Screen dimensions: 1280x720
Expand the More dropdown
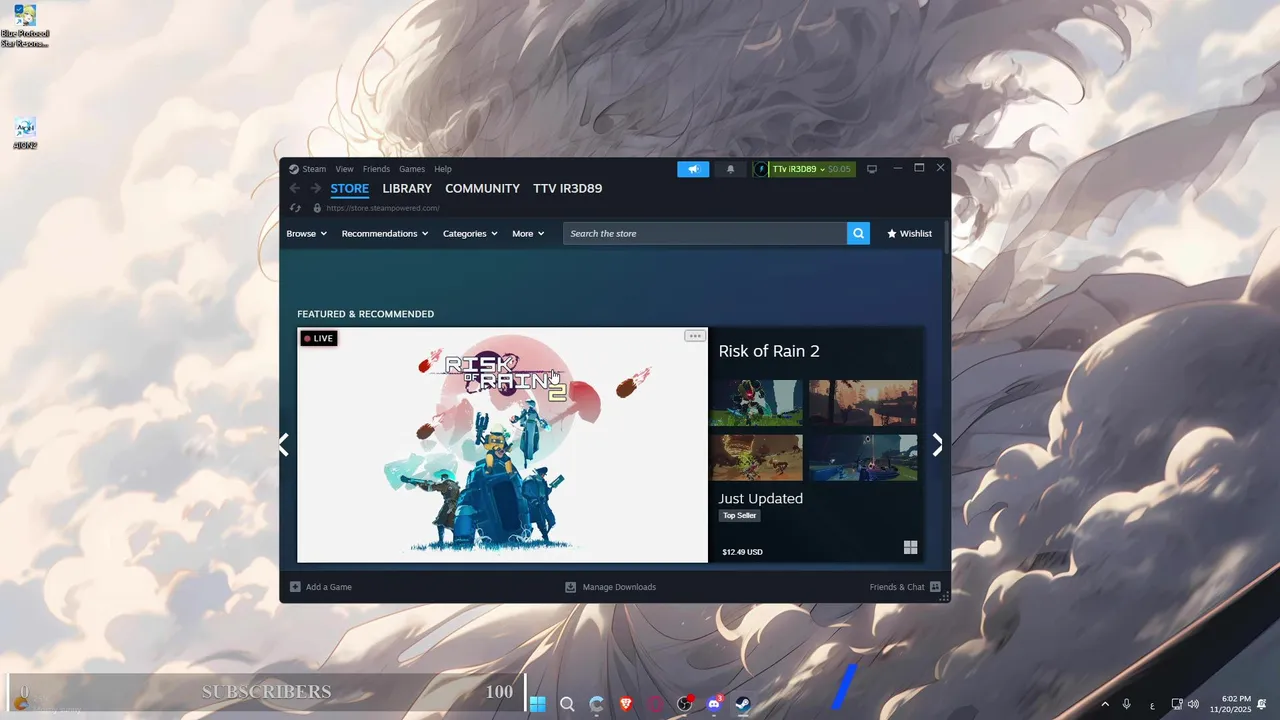[x=528, y=233]
